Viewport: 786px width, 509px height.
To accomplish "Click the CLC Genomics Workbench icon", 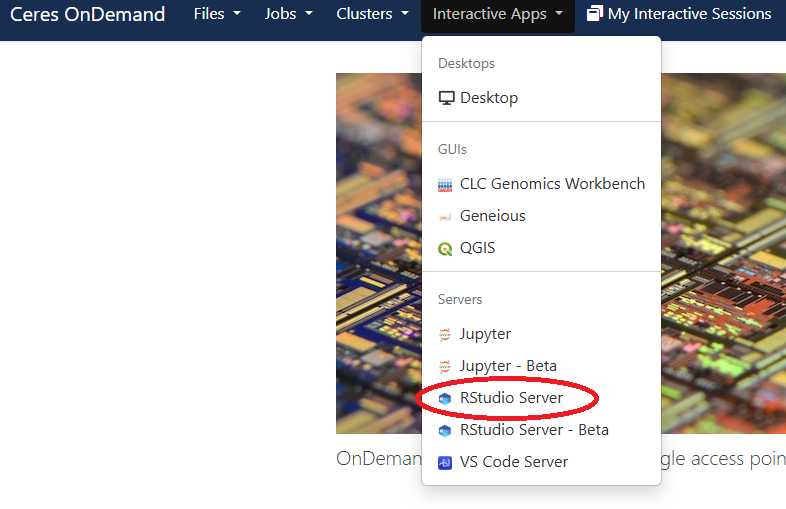I will tap(445, 185).
